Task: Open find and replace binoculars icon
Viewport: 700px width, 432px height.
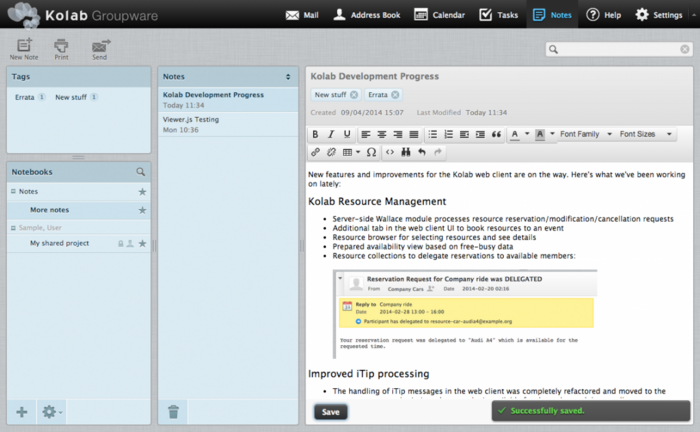Action: tap(405, 152)
